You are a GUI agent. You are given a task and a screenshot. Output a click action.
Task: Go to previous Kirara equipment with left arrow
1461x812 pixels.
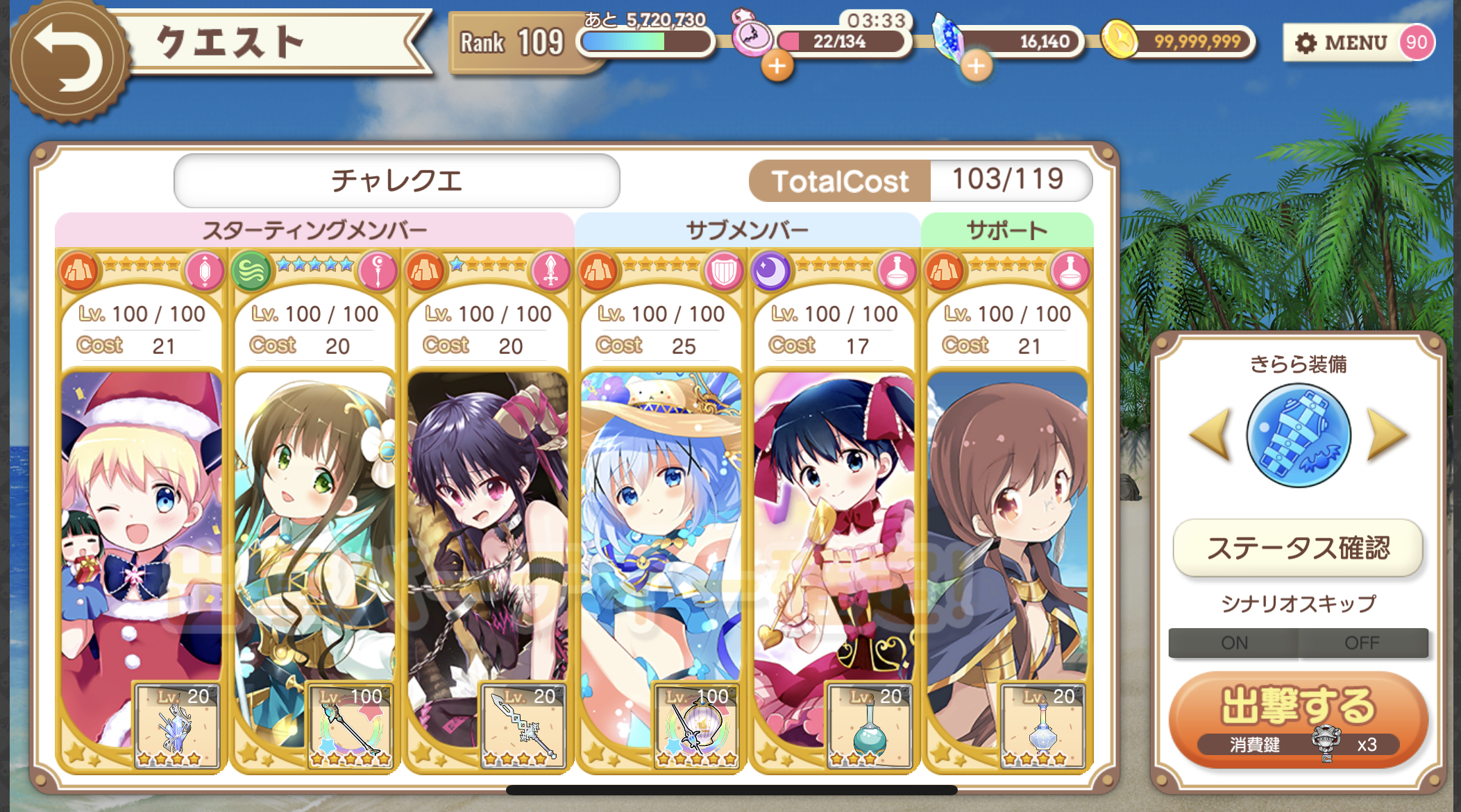(x=1210, y=435)
